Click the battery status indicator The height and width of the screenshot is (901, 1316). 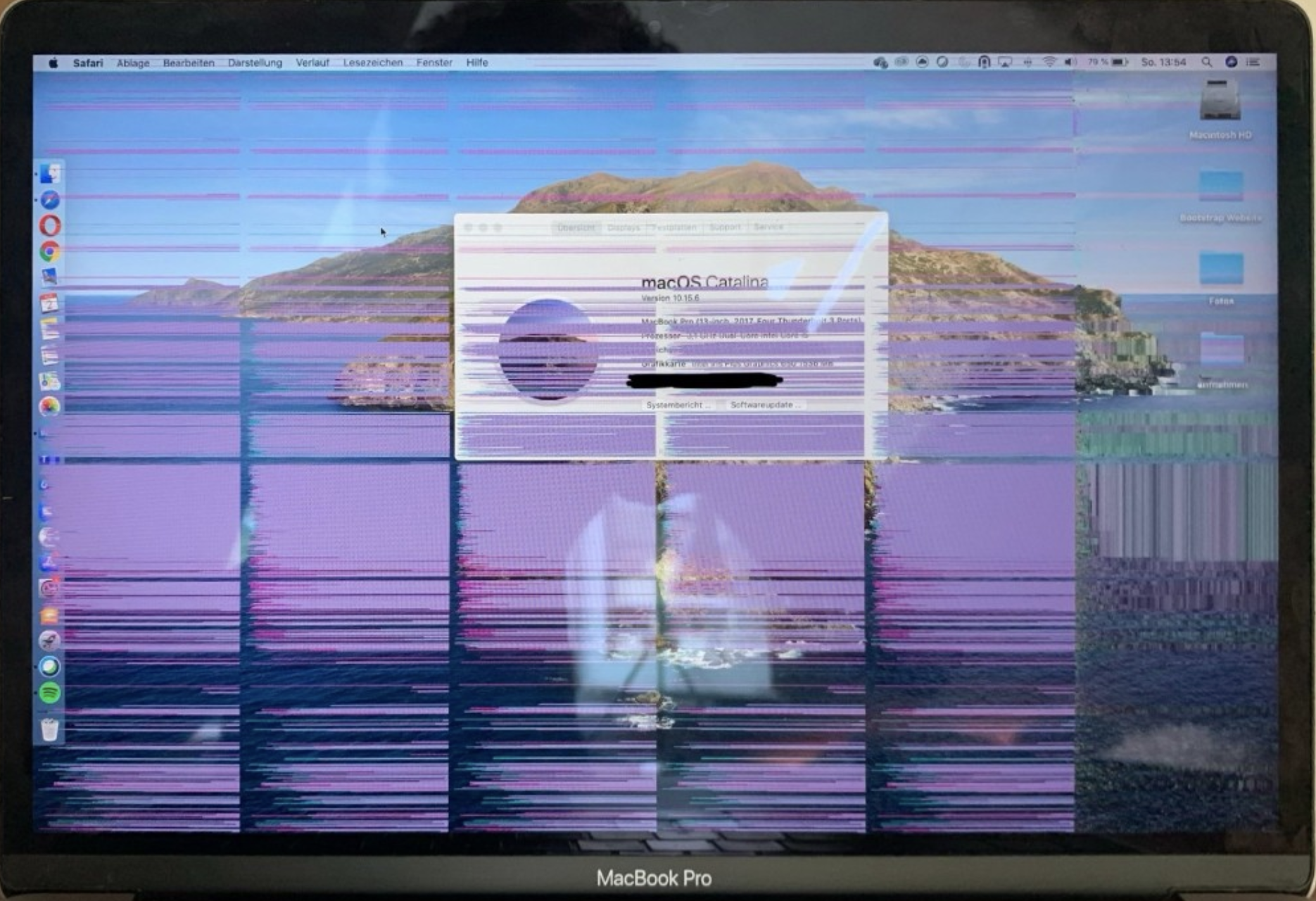click(x=1108, y=63)
